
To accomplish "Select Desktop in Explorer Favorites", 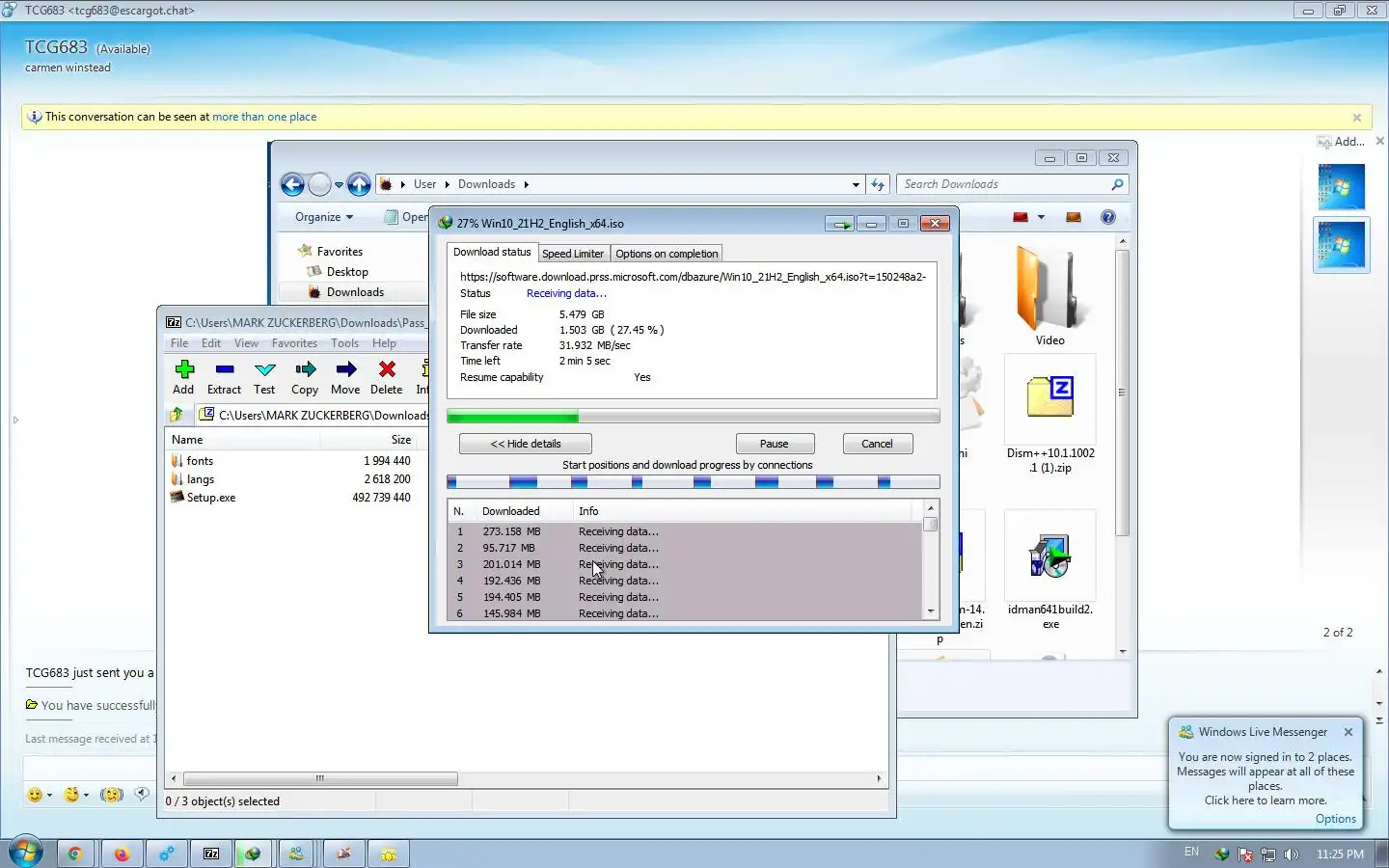I will tap(346, 272).
